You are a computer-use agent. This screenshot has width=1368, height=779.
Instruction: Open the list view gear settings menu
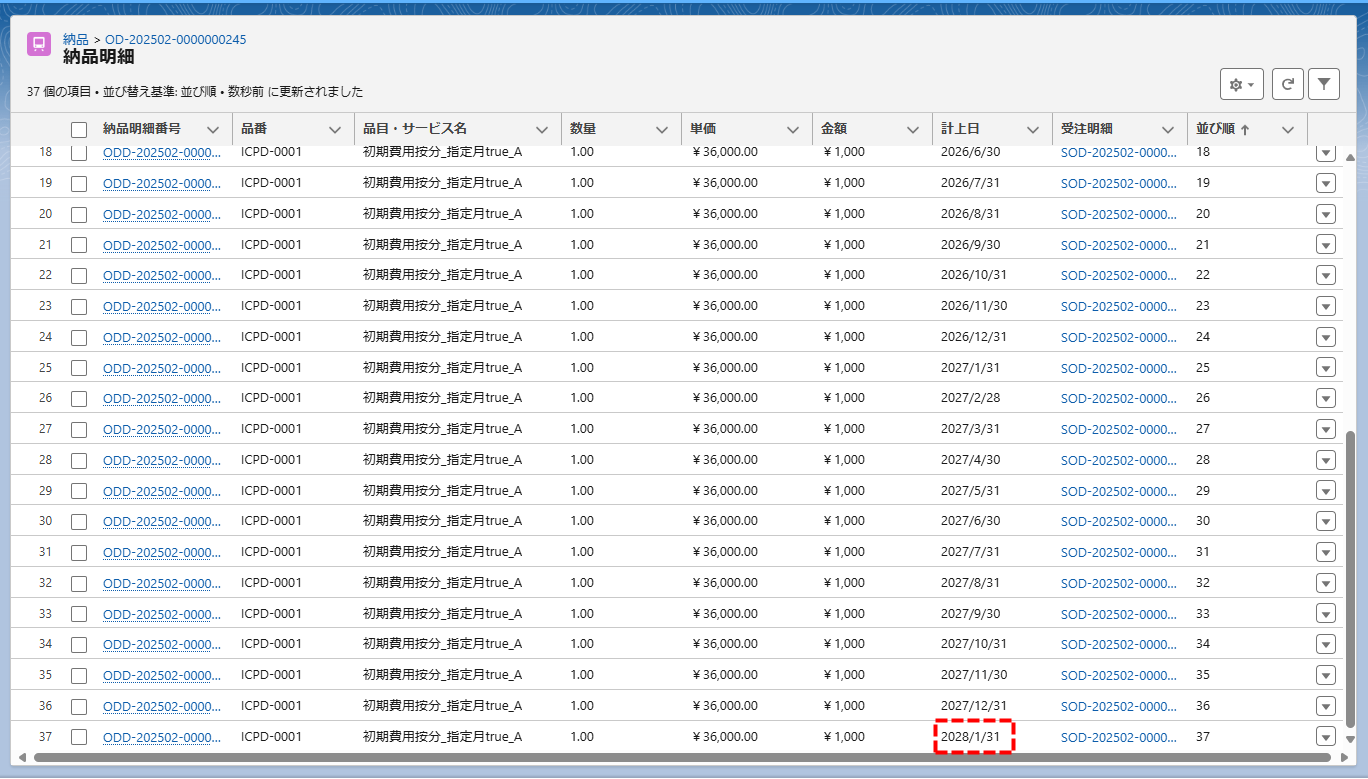(x=1241, y=85)
